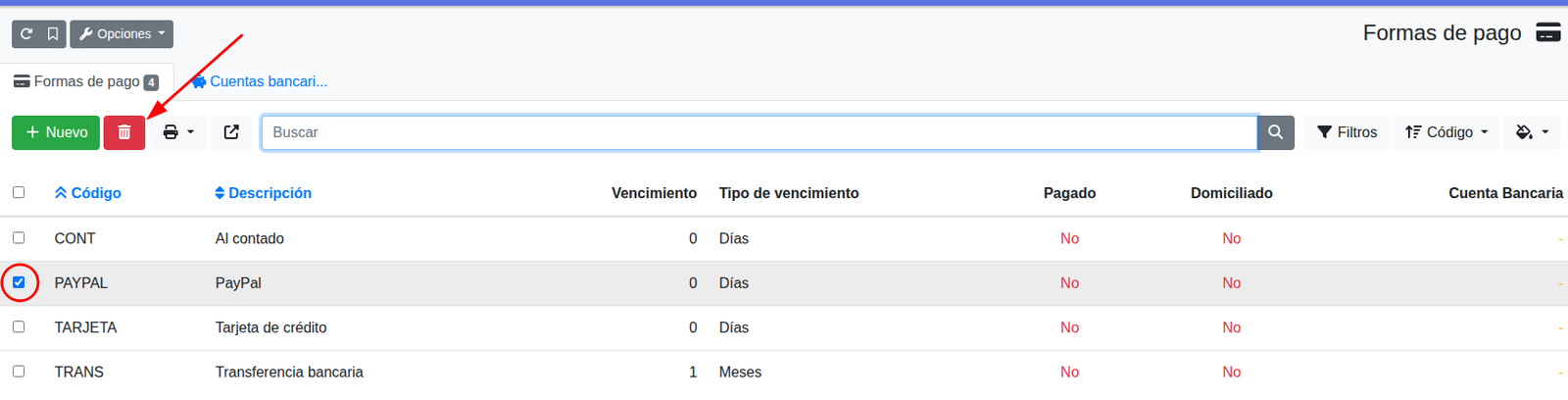Expand the Código sort order dropdown

point(1446,132)
